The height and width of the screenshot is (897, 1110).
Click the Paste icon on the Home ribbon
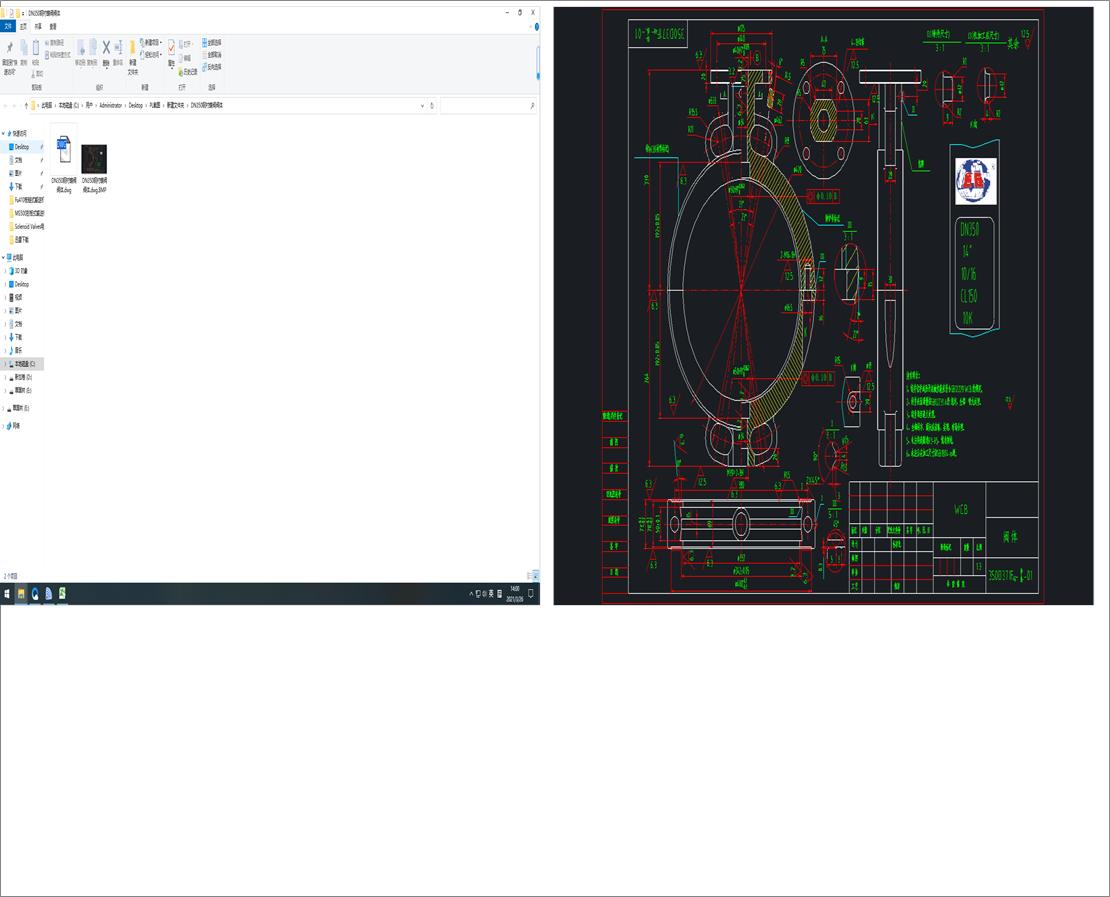coord(36,48)
